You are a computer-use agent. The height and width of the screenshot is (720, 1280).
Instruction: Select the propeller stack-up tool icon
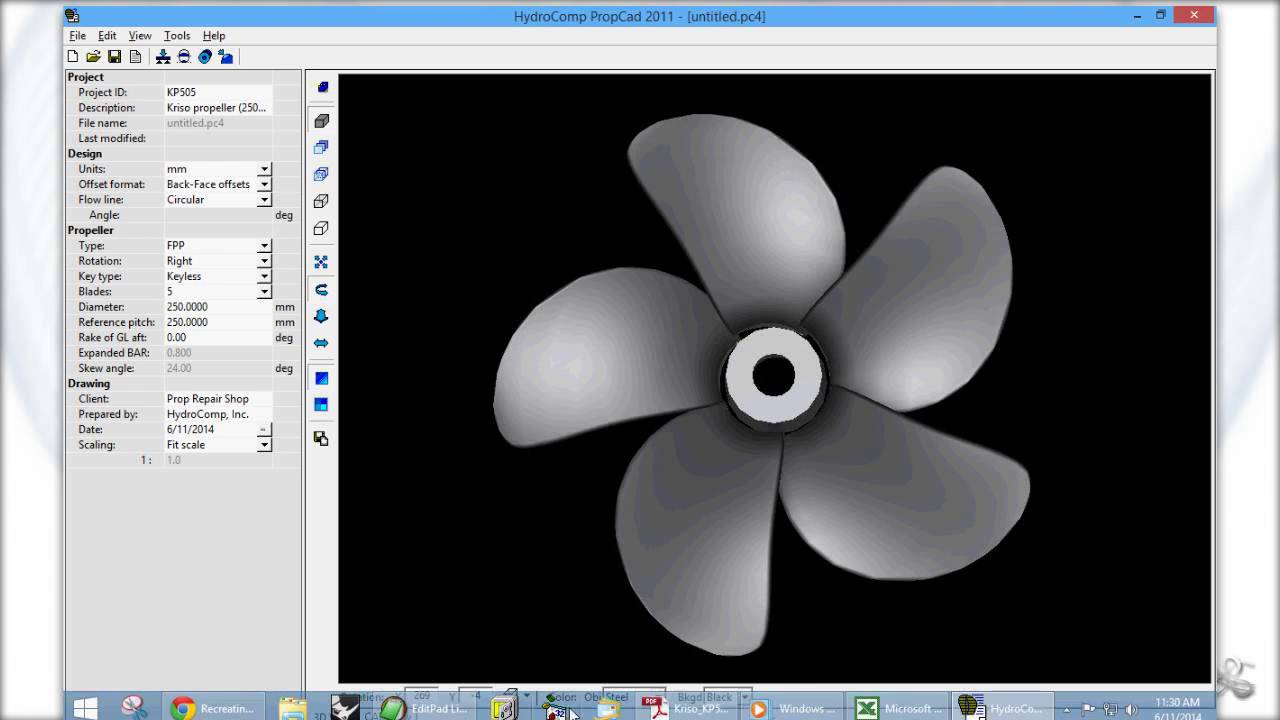(164, 56)
